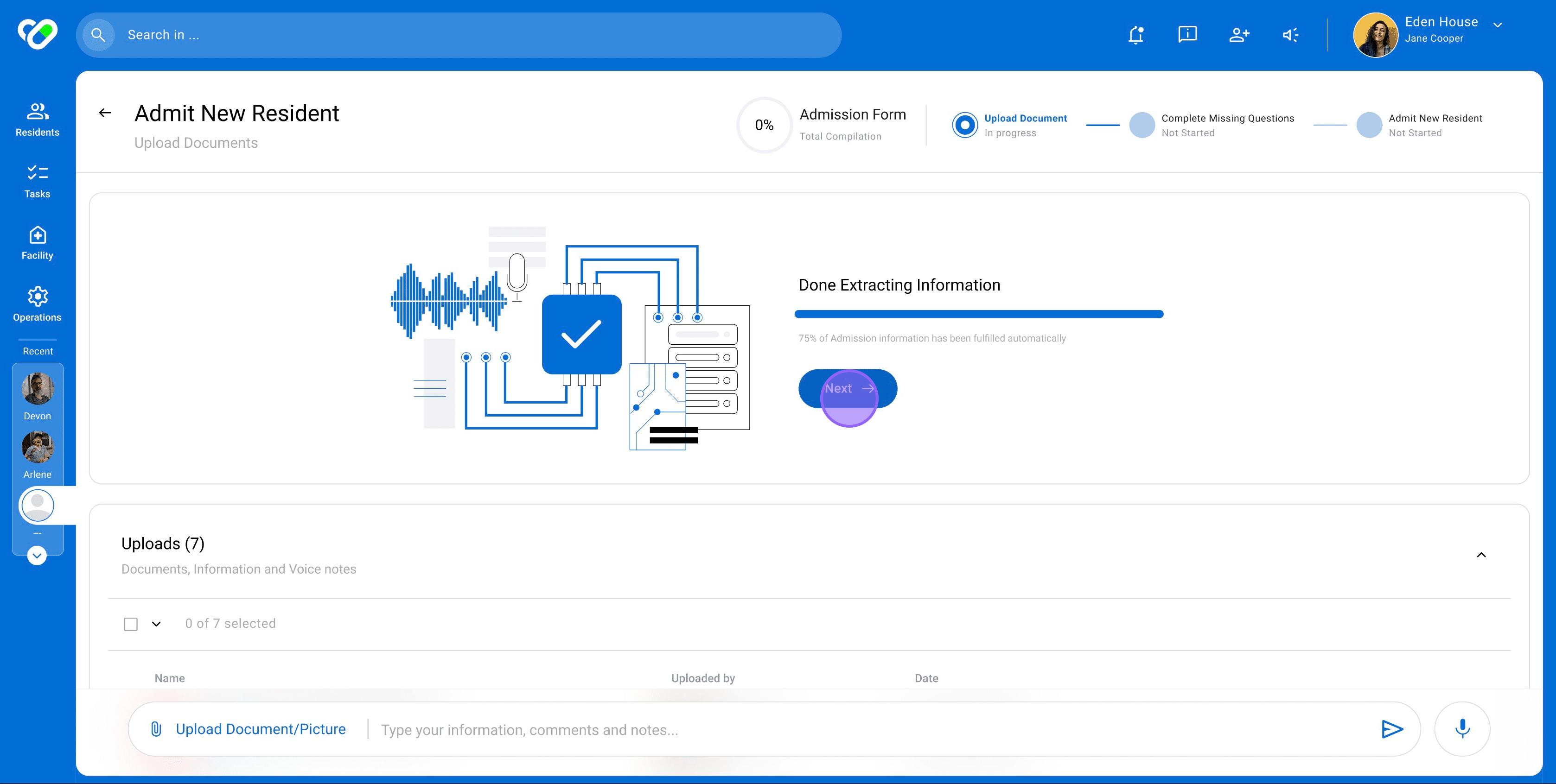The image size is (1556, 784).
Task: Expand the Eden House account dropdown
Action: (1498, 25)
